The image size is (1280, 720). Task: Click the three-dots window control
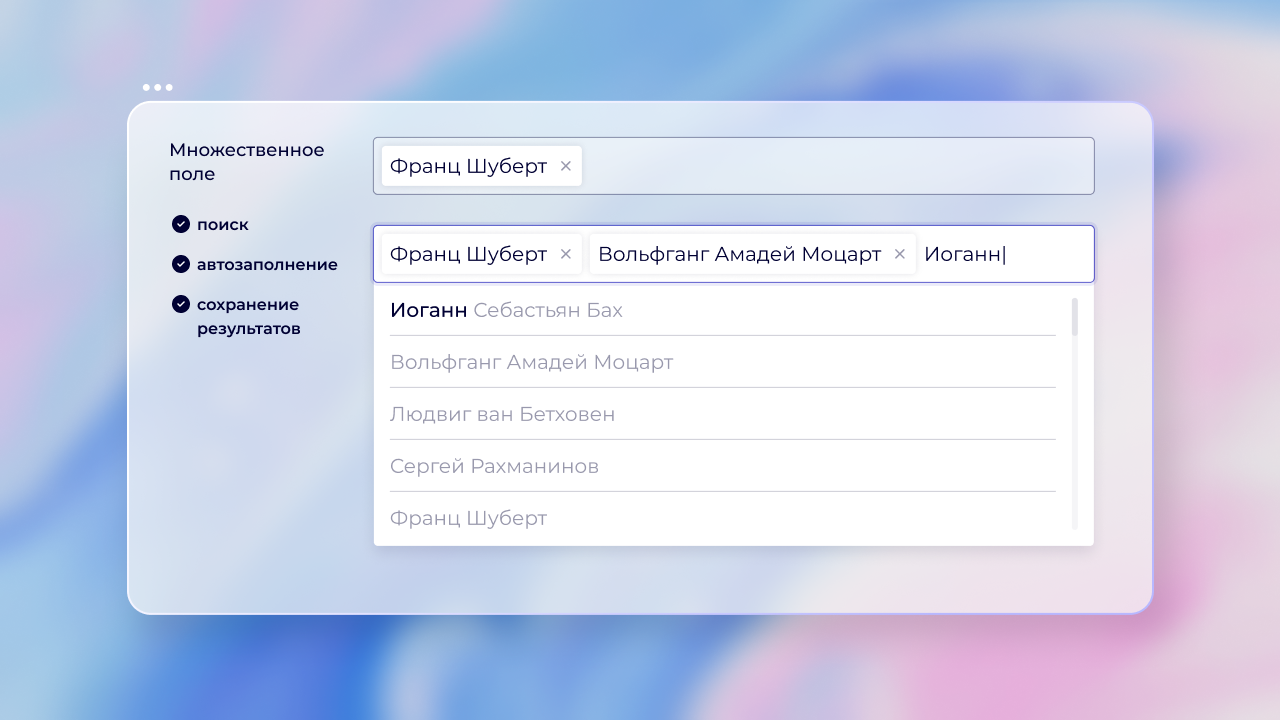pyautogui.click(x=157, y=87)
